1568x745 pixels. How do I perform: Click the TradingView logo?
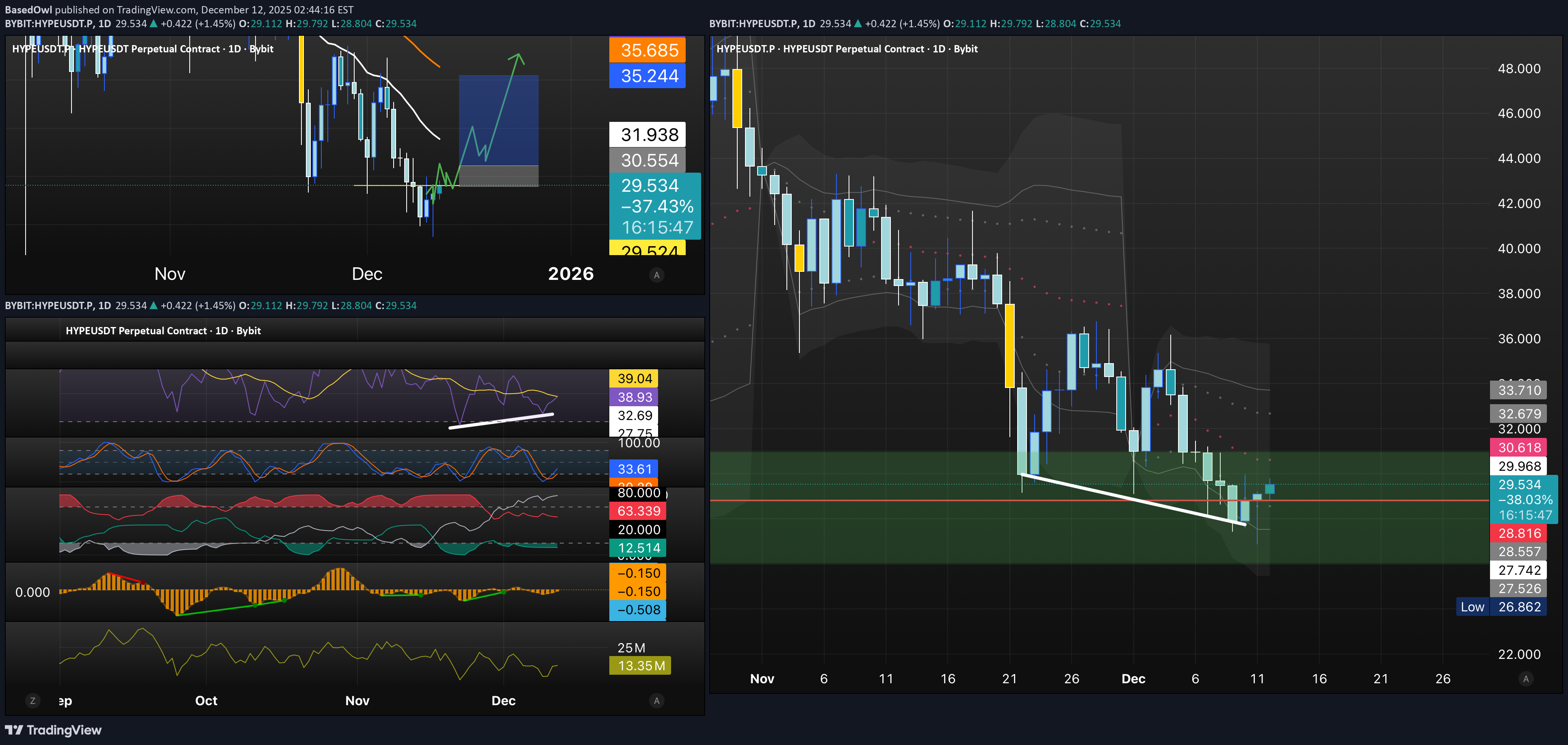(54, 730)
